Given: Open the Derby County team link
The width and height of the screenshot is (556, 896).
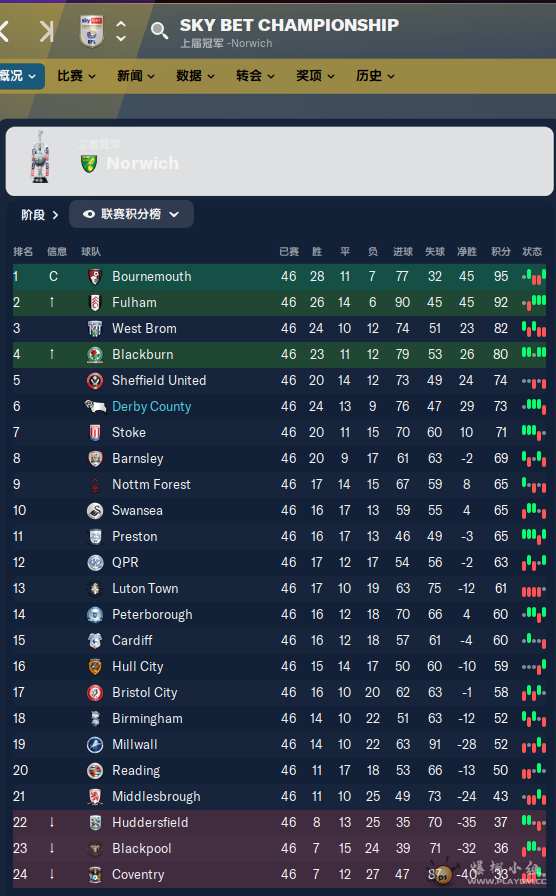Looking at the screenshot, I should pos(151,406).
